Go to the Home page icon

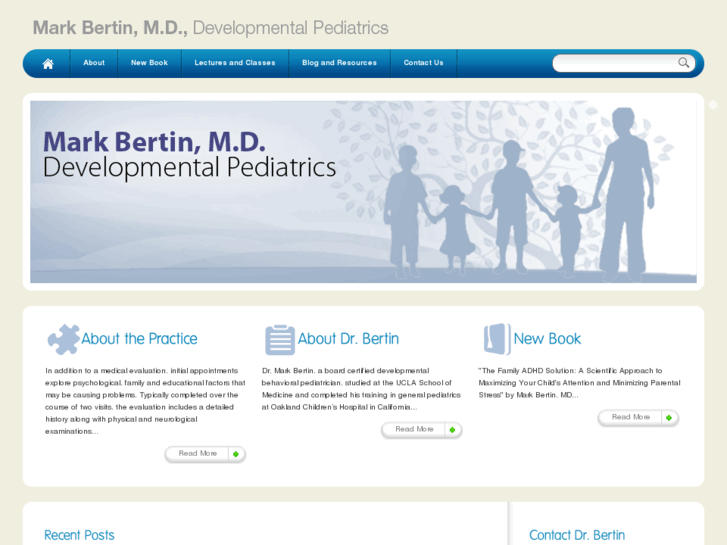(48, 63)
